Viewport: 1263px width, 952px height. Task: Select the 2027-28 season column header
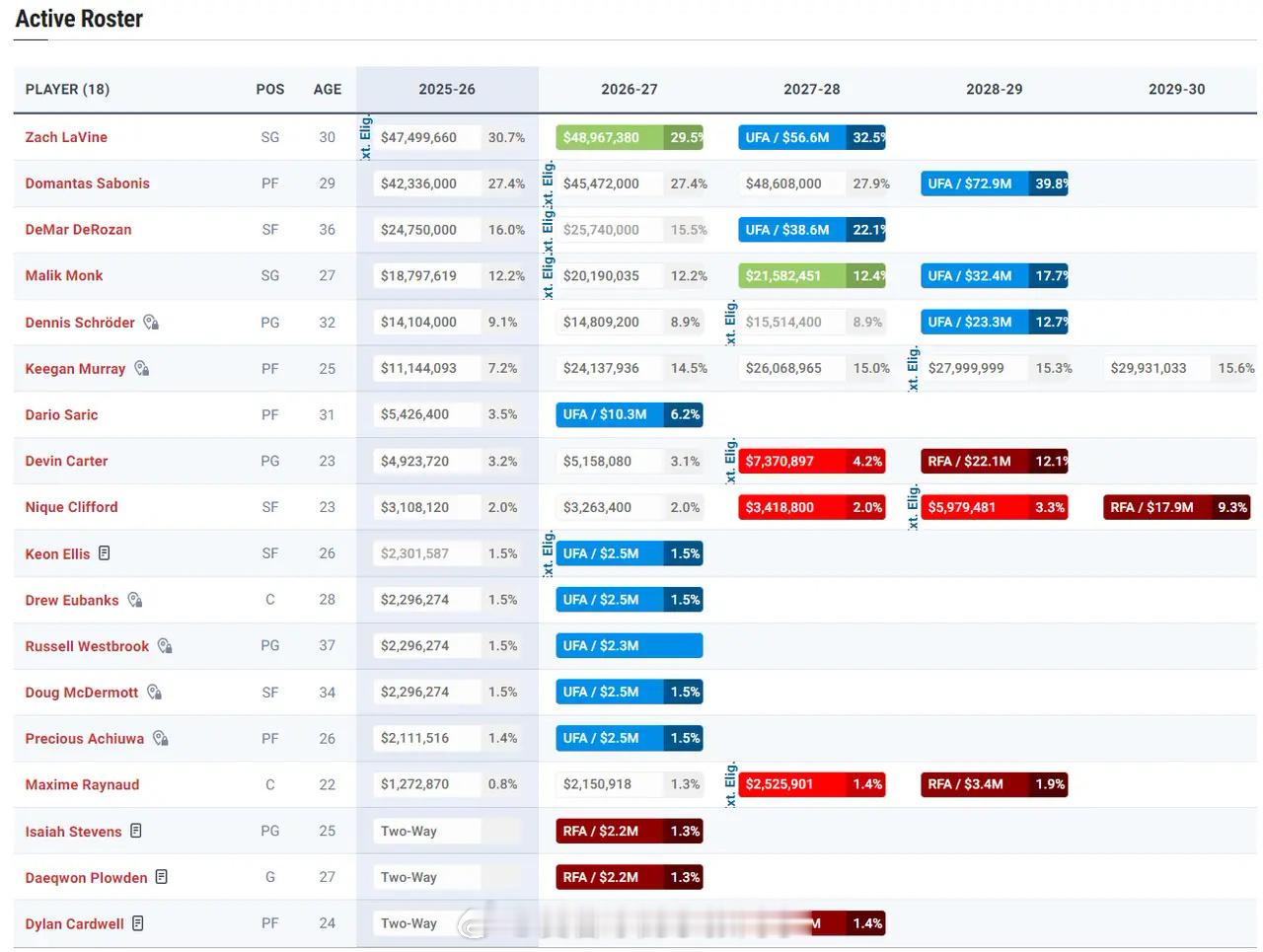point(812,89)
